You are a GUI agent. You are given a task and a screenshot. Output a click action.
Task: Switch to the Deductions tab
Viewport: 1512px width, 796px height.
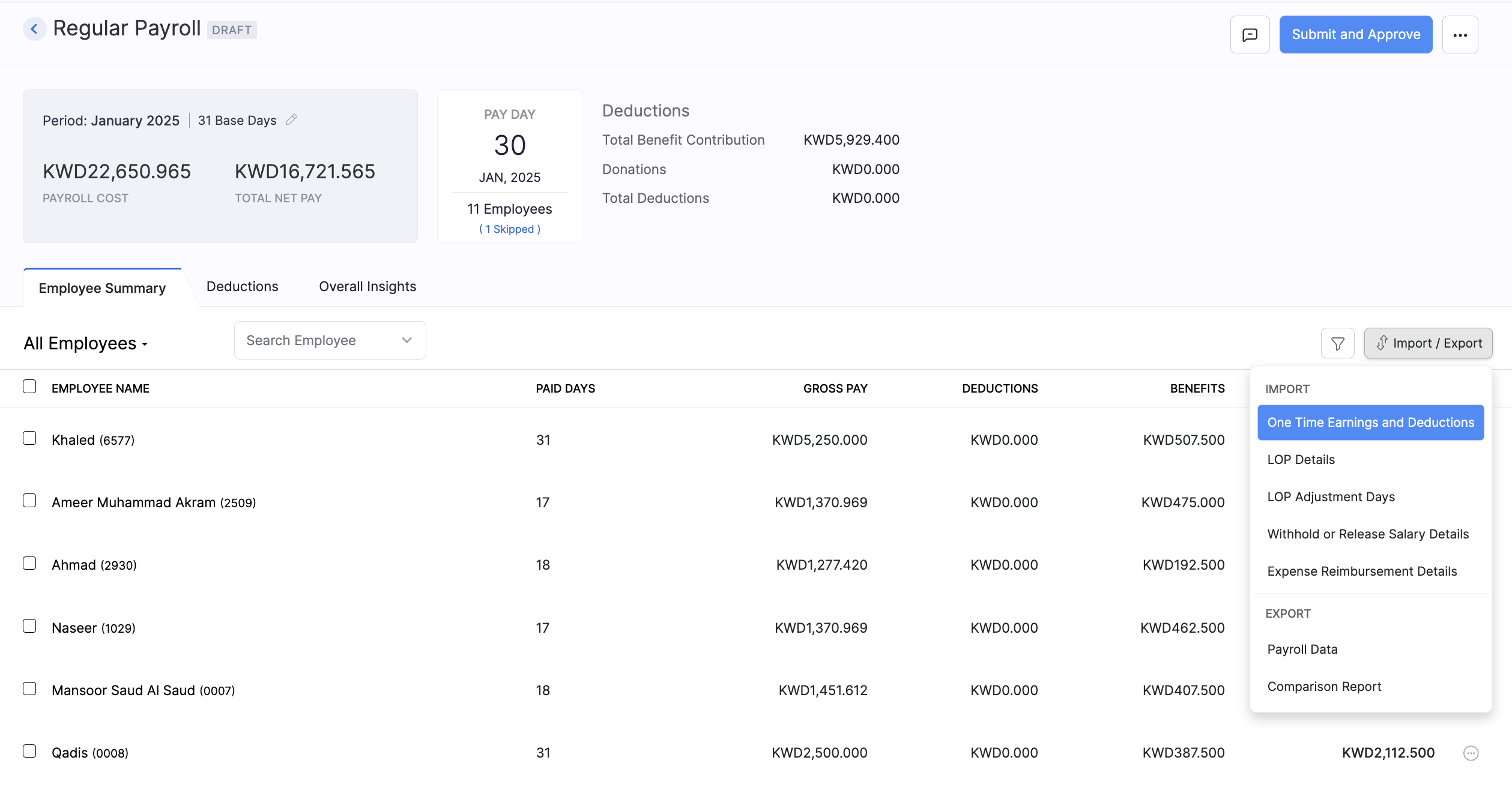(242, 286)
